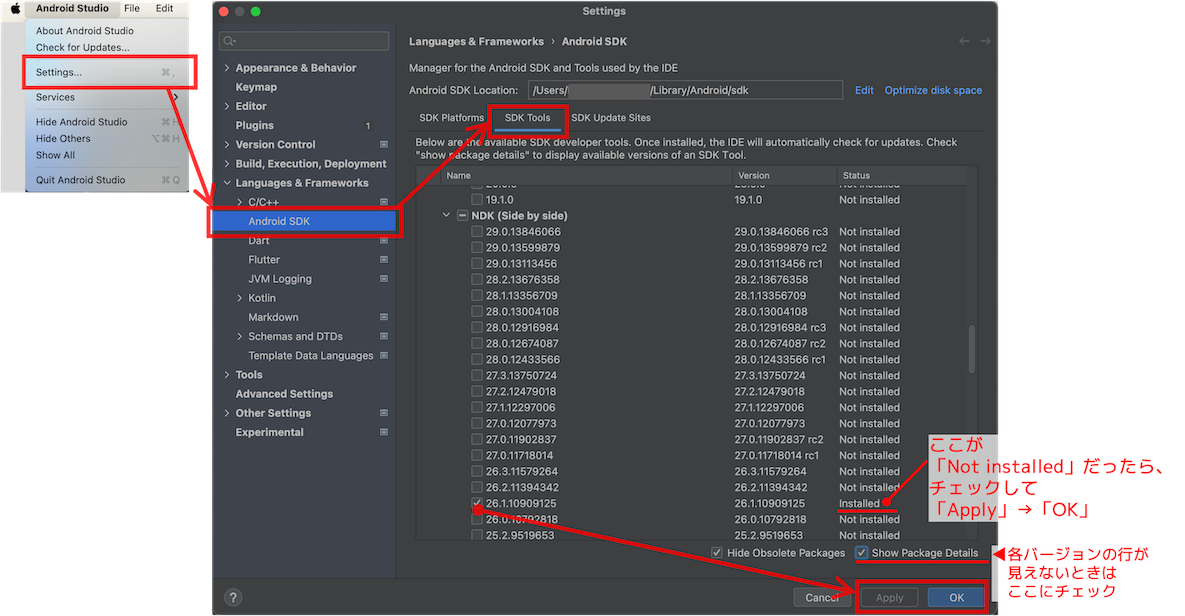Click the Android SDK breadcrumb label
Screen dimensions: 1185x616
594,42
